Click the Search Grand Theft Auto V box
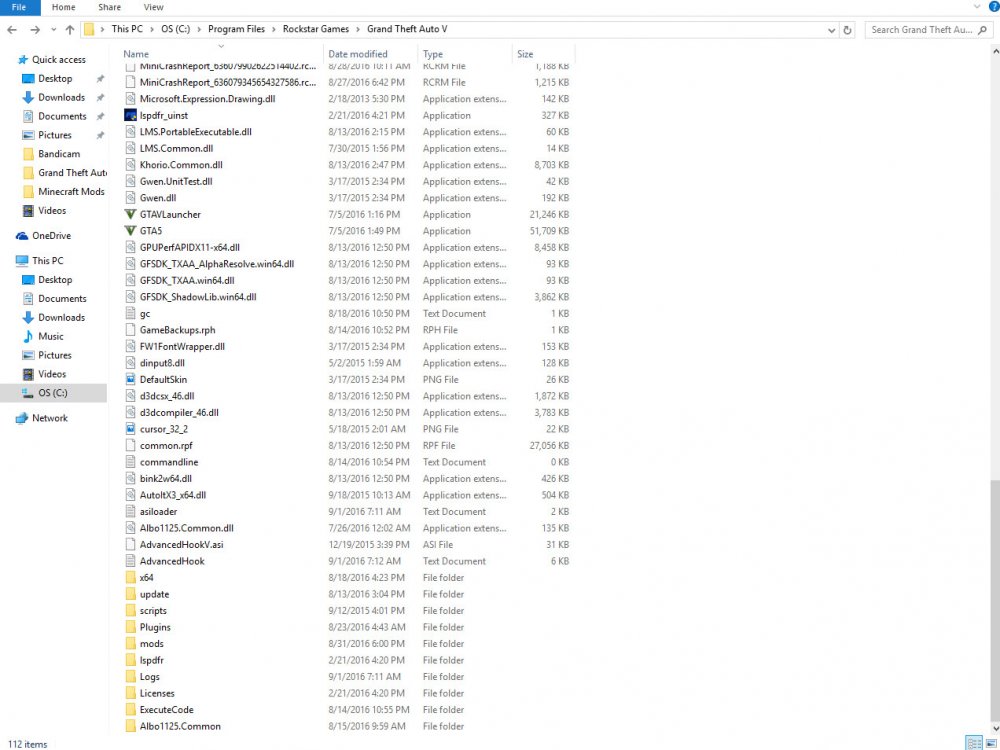 coord(929,30)
